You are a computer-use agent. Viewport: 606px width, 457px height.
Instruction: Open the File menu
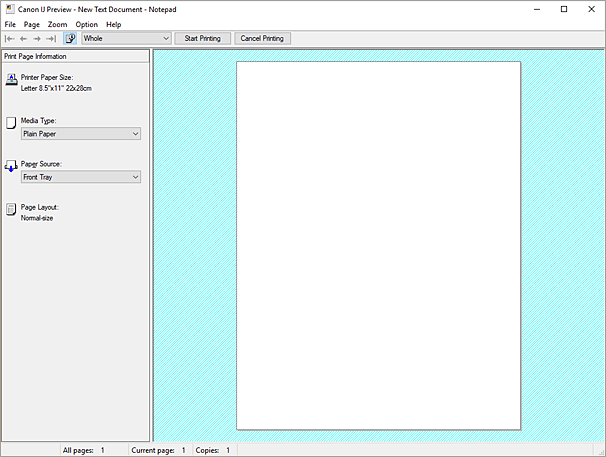tap(10, 24)
